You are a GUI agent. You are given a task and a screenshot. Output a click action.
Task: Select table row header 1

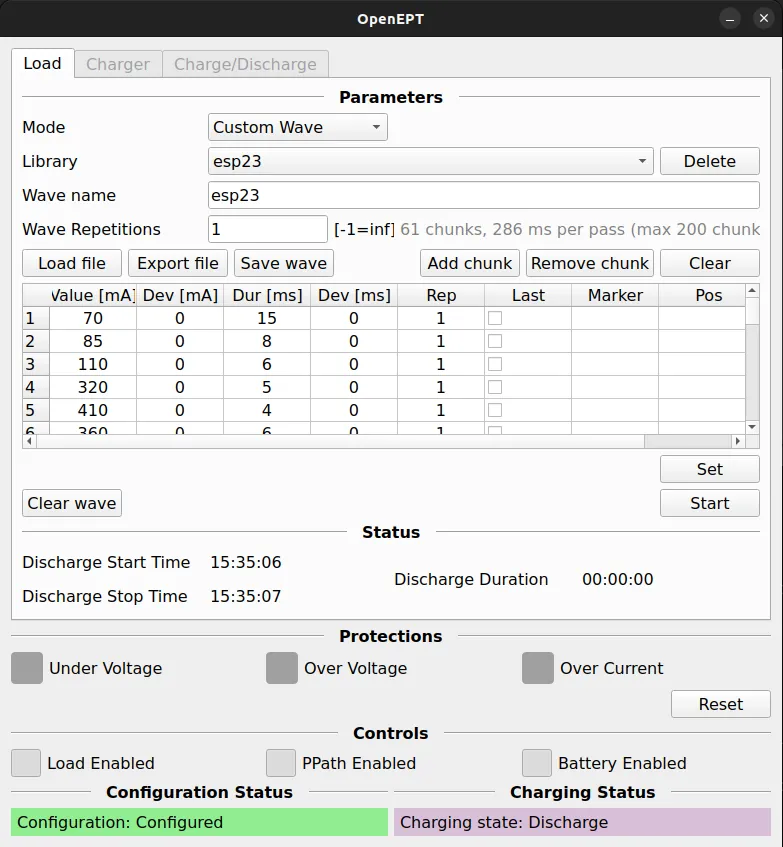[36, 318]
